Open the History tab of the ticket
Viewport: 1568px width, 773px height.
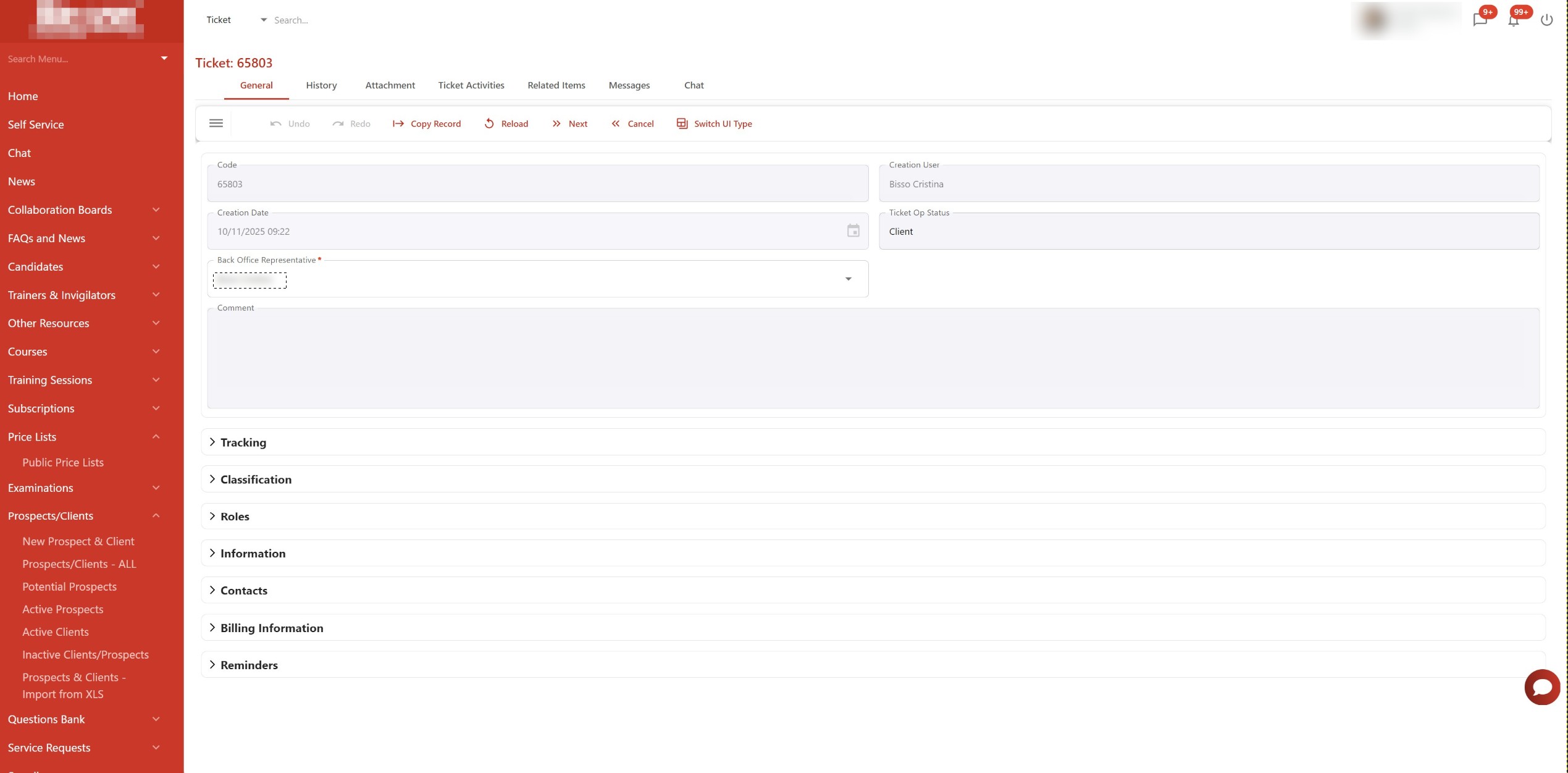pyautogui.click(x=321, y=85)
